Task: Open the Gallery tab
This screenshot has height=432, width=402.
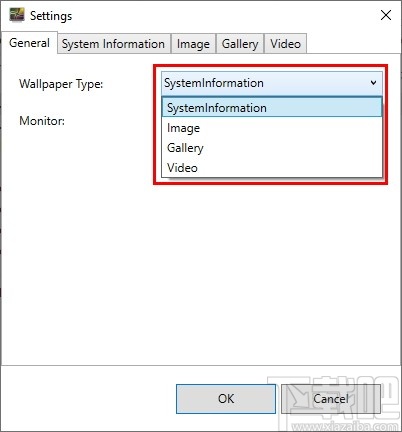Action: tap(240, 44)
